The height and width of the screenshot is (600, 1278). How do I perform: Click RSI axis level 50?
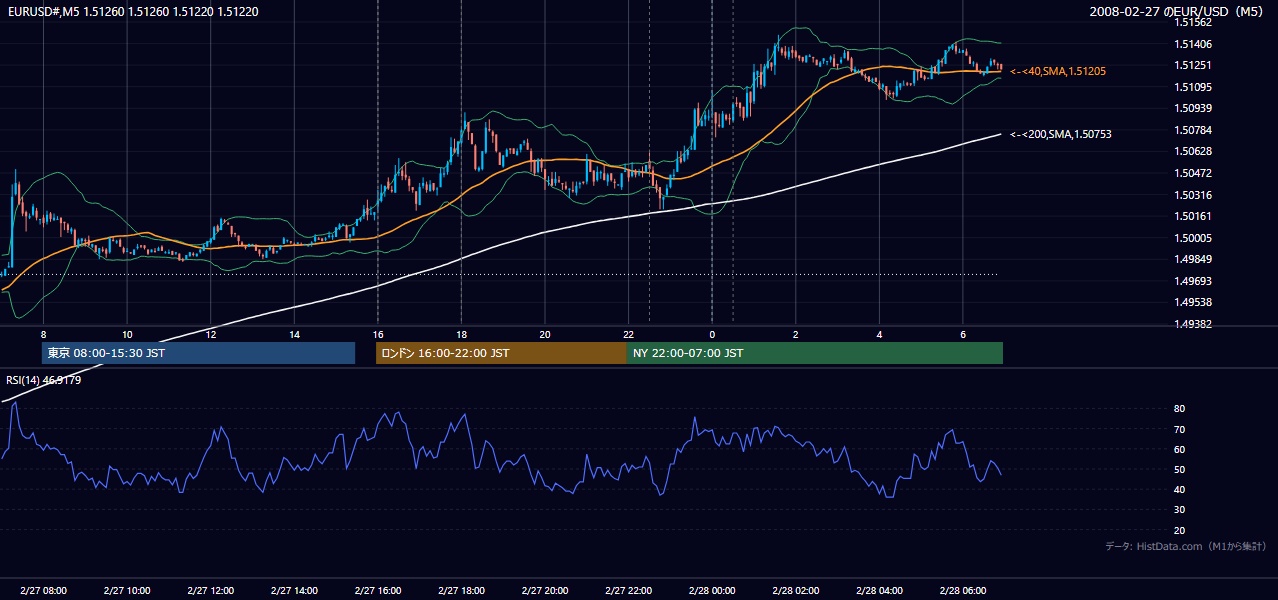point(1179,470)
